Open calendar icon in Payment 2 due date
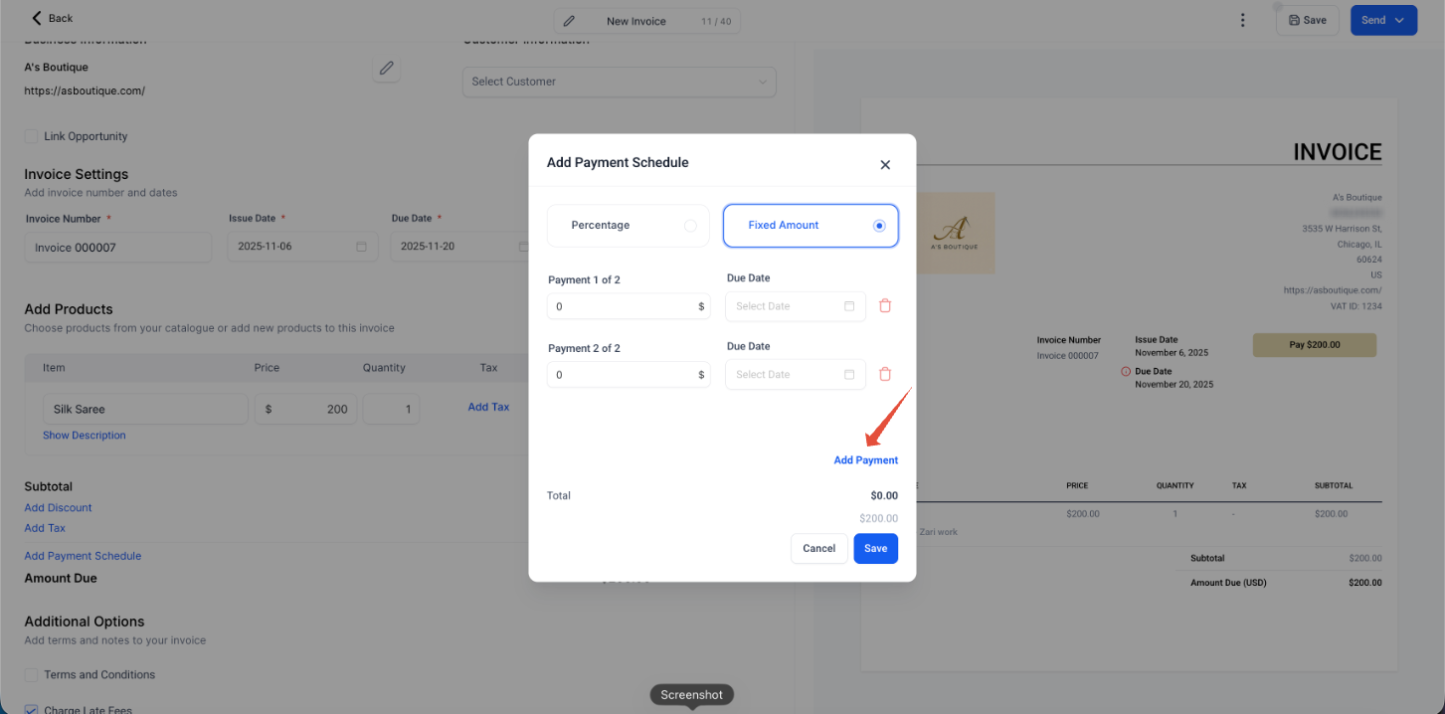Image resolution: width=1445 pixels, height=714 pixels. (x=849, y=374)
